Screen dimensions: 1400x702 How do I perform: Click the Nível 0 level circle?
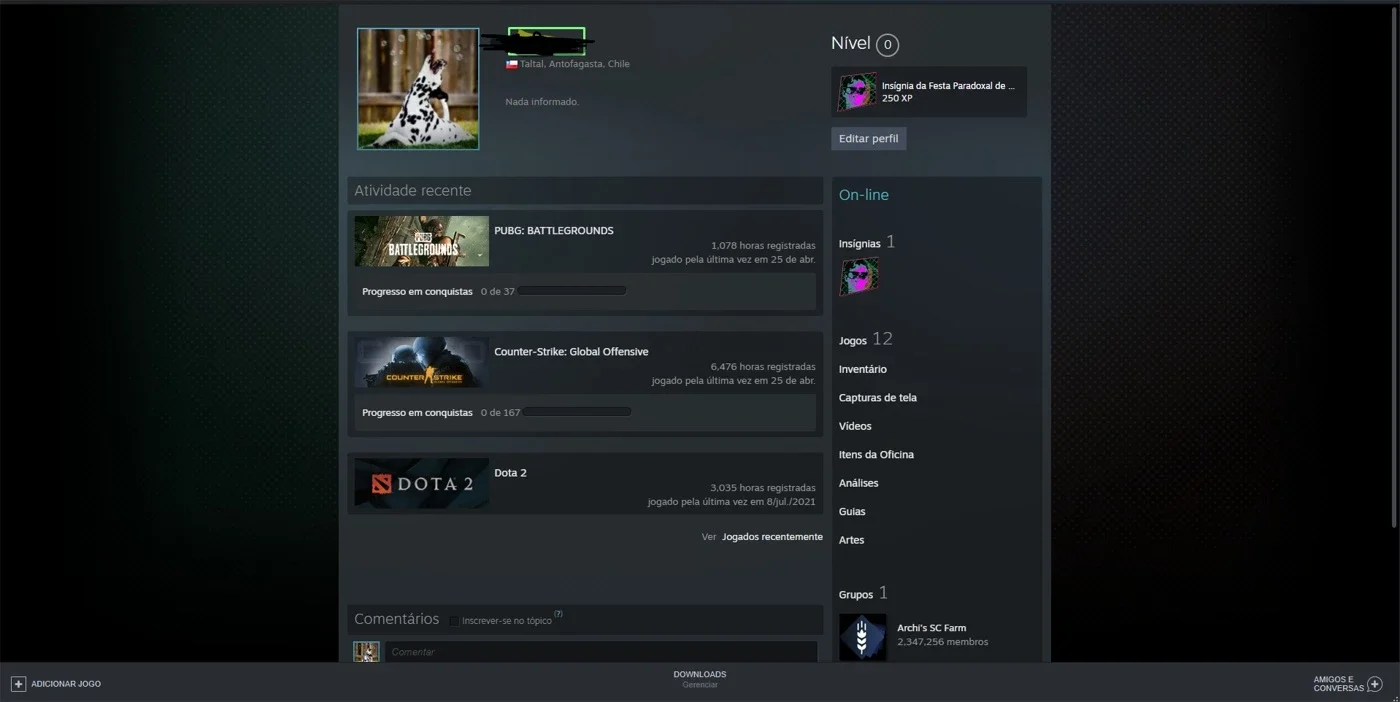(x=887, y=45)
